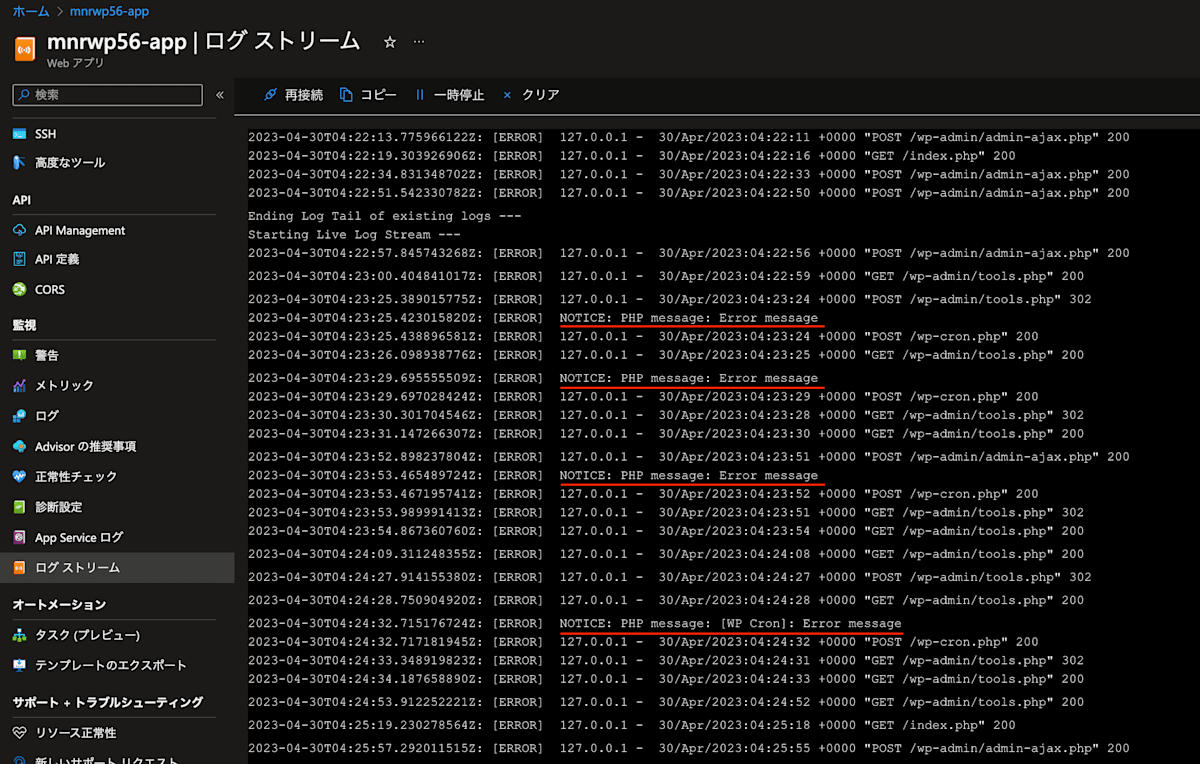Toggle 再接続 to reconnect the stream

(291, 95)
